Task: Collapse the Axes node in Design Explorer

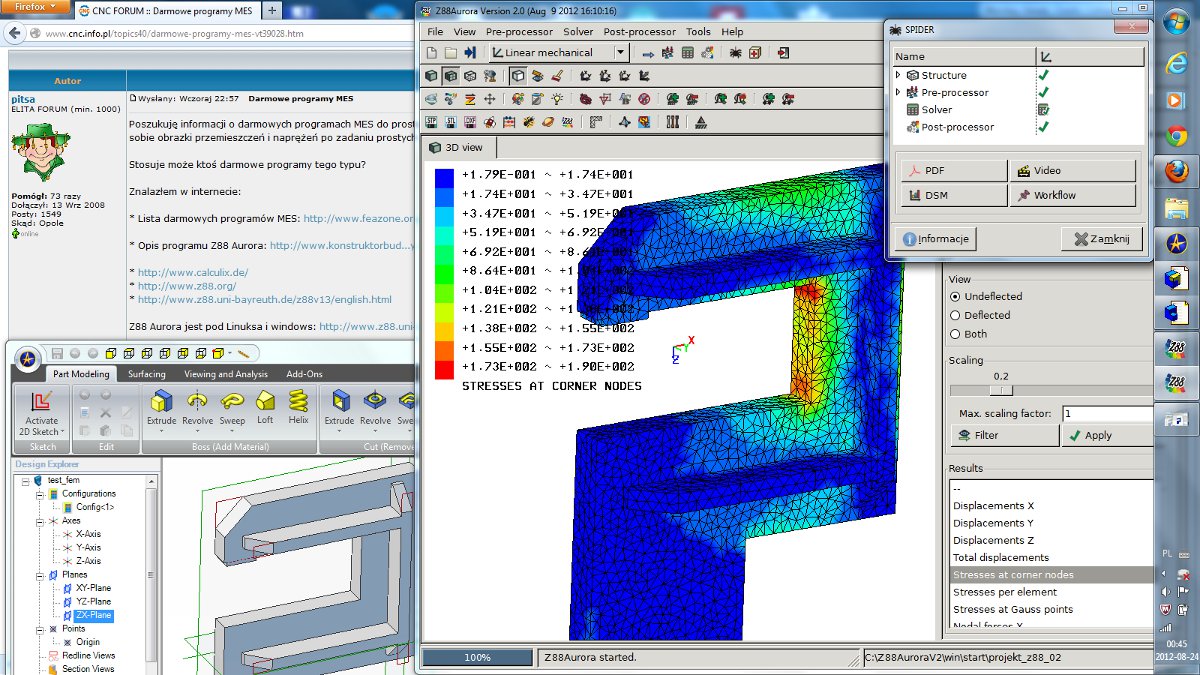Action: 41,521
